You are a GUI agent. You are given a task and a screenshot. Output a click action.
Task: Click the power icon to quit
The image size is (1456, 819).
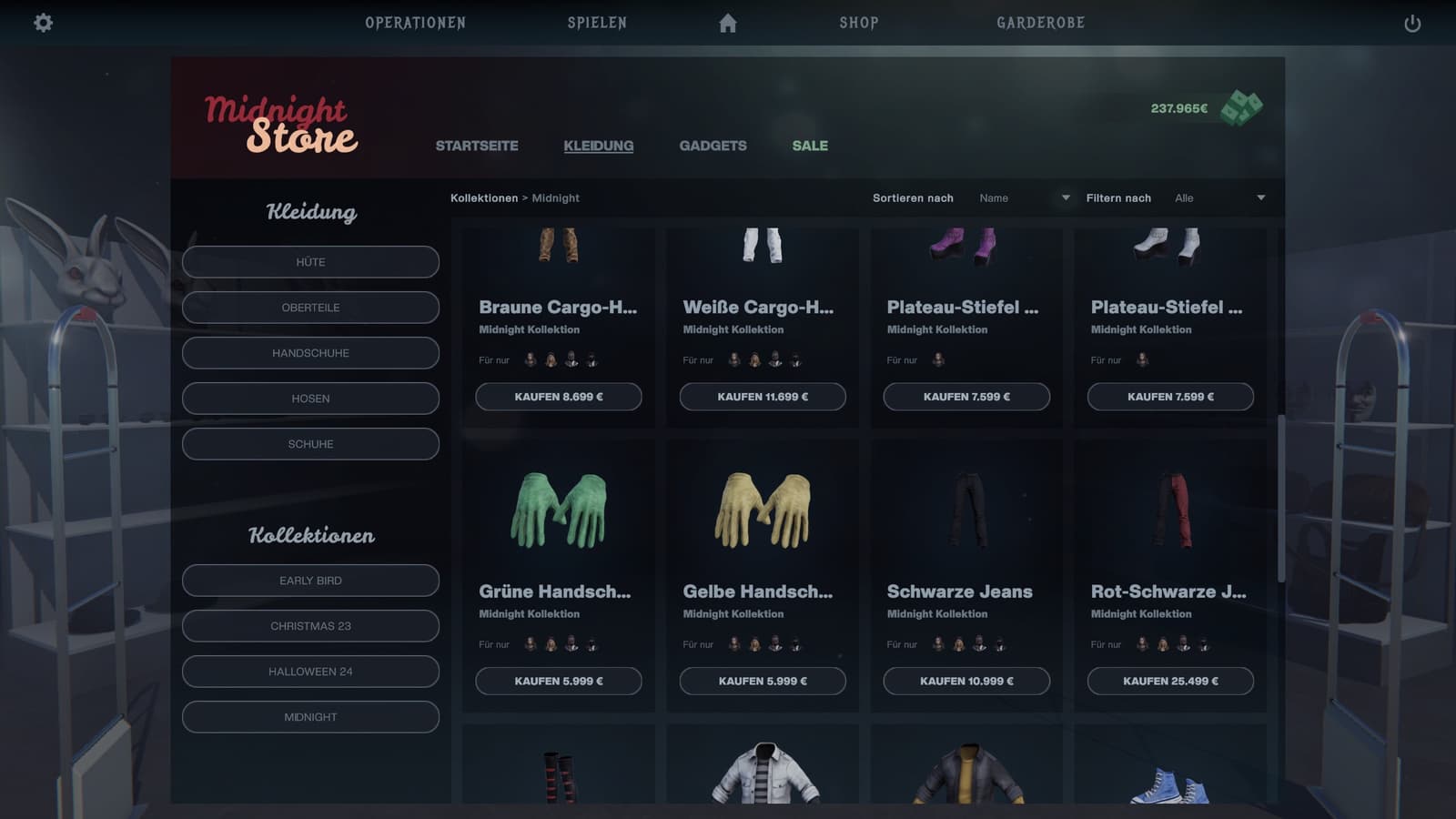click(x=1412, y=24)
